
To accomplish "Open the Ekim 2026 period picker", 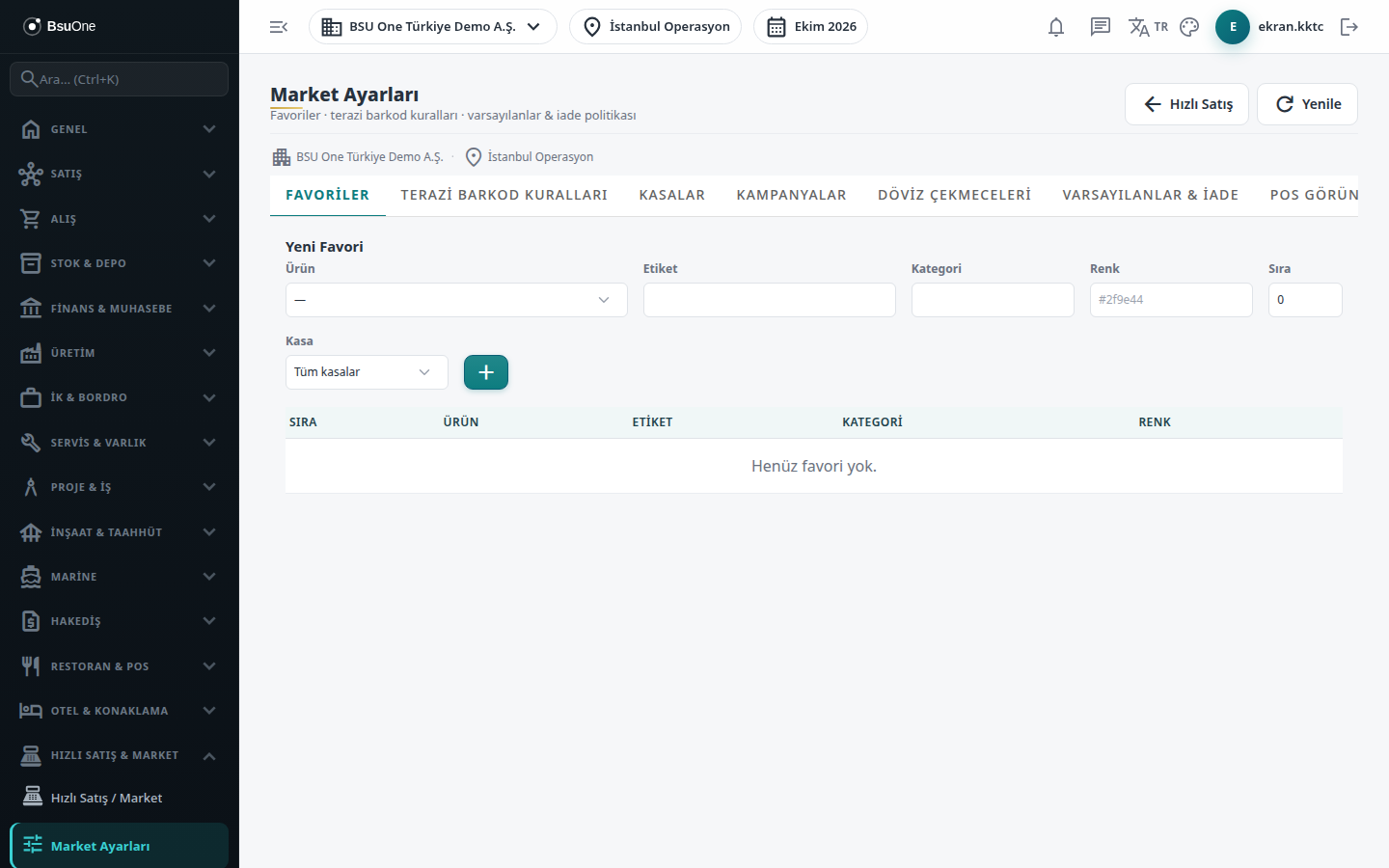I will (810, 27).
